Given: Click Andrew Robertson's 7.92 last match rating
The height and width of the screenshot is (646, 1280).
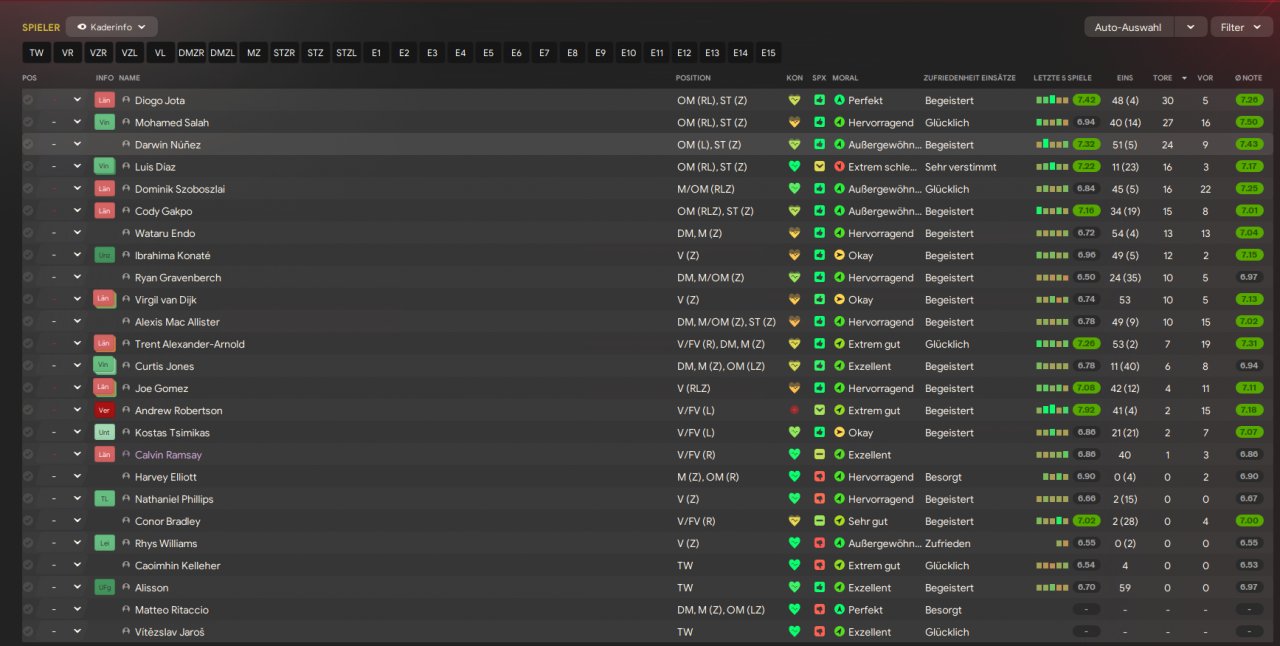Looking at the screenshot, I should (1087, 410).
